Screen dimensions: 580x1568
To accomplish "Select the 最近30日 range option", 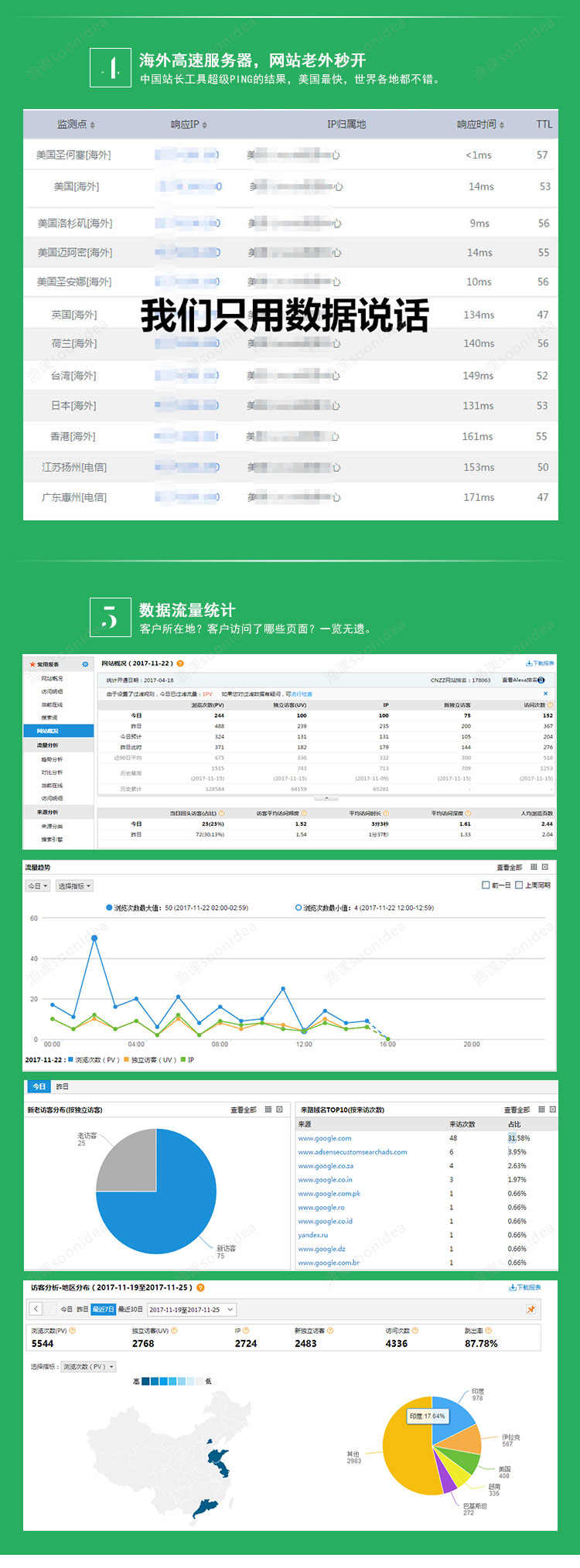I will pyautogui.click(x=131, y=1310).
